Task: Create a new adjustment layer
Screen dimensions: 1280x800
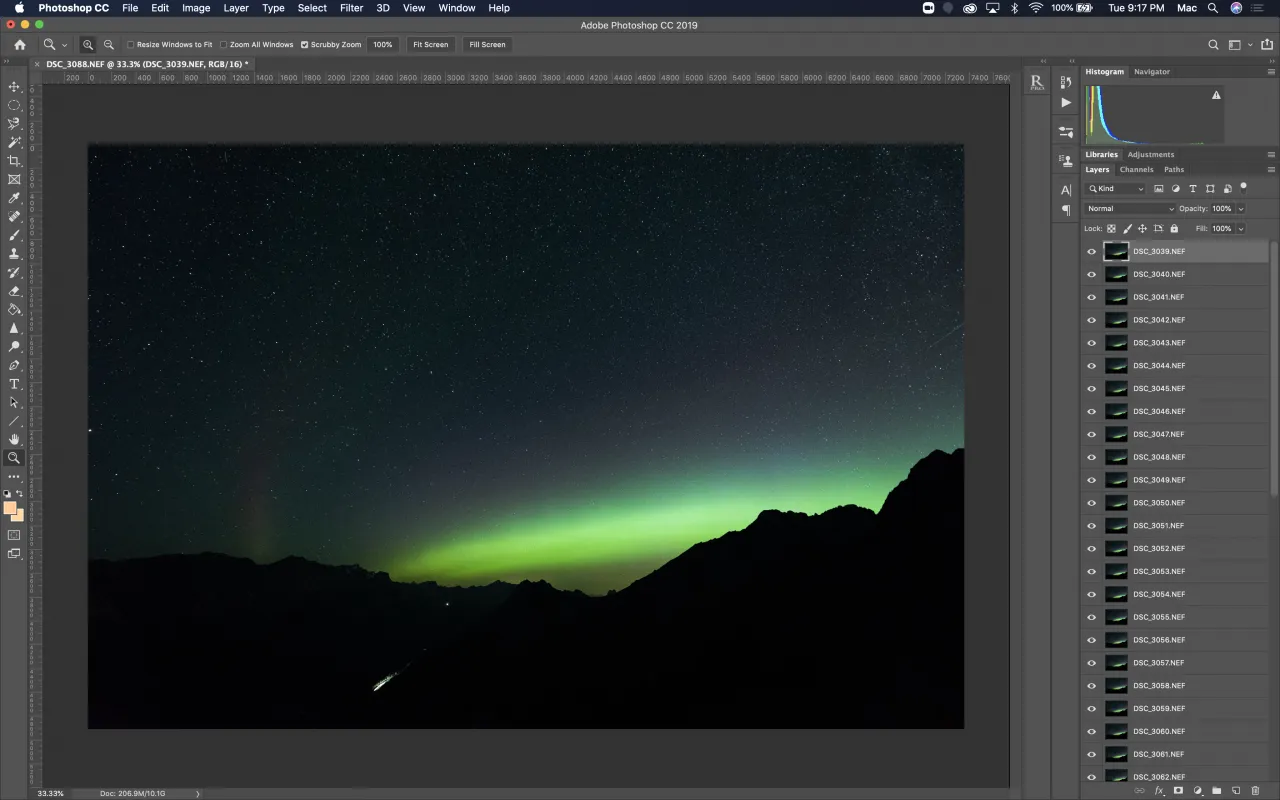Action: pos(1198,790)
